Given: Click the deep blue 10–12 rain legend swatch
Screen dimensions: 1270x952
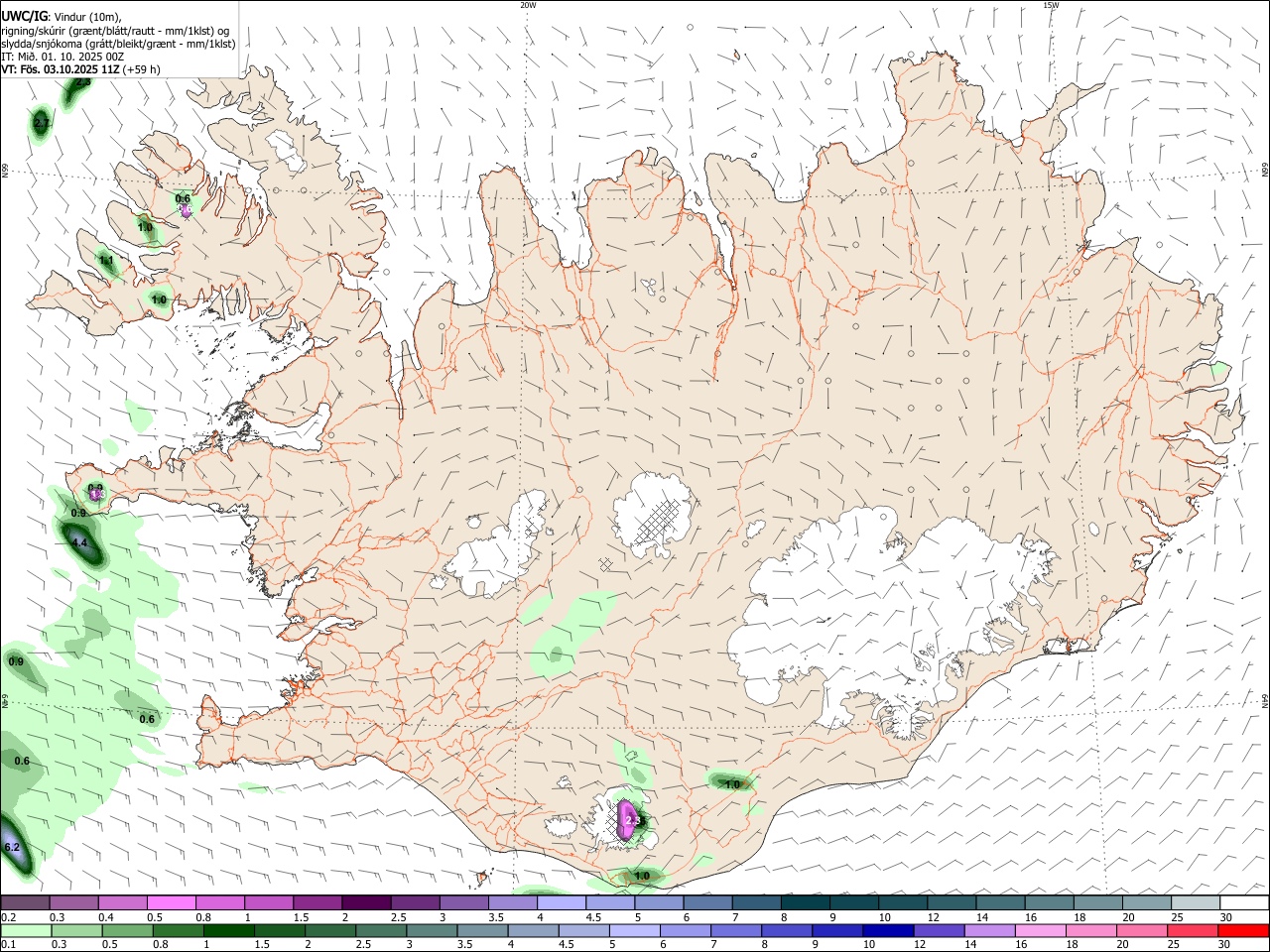Looking at the screenshot, I should pos(888,930).
